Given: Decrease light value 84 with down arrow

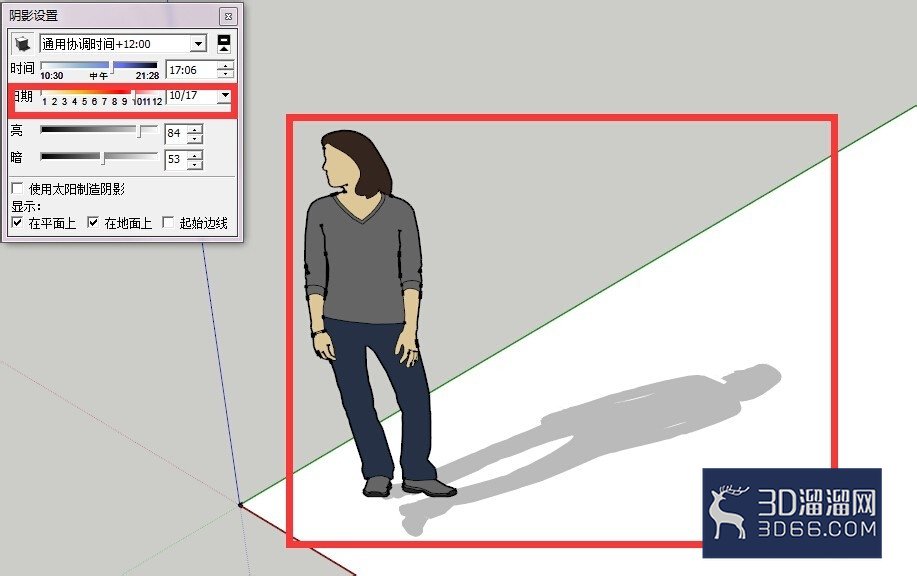Looking at the screenshot, I should pyautogui.click(x=195, y=139).
